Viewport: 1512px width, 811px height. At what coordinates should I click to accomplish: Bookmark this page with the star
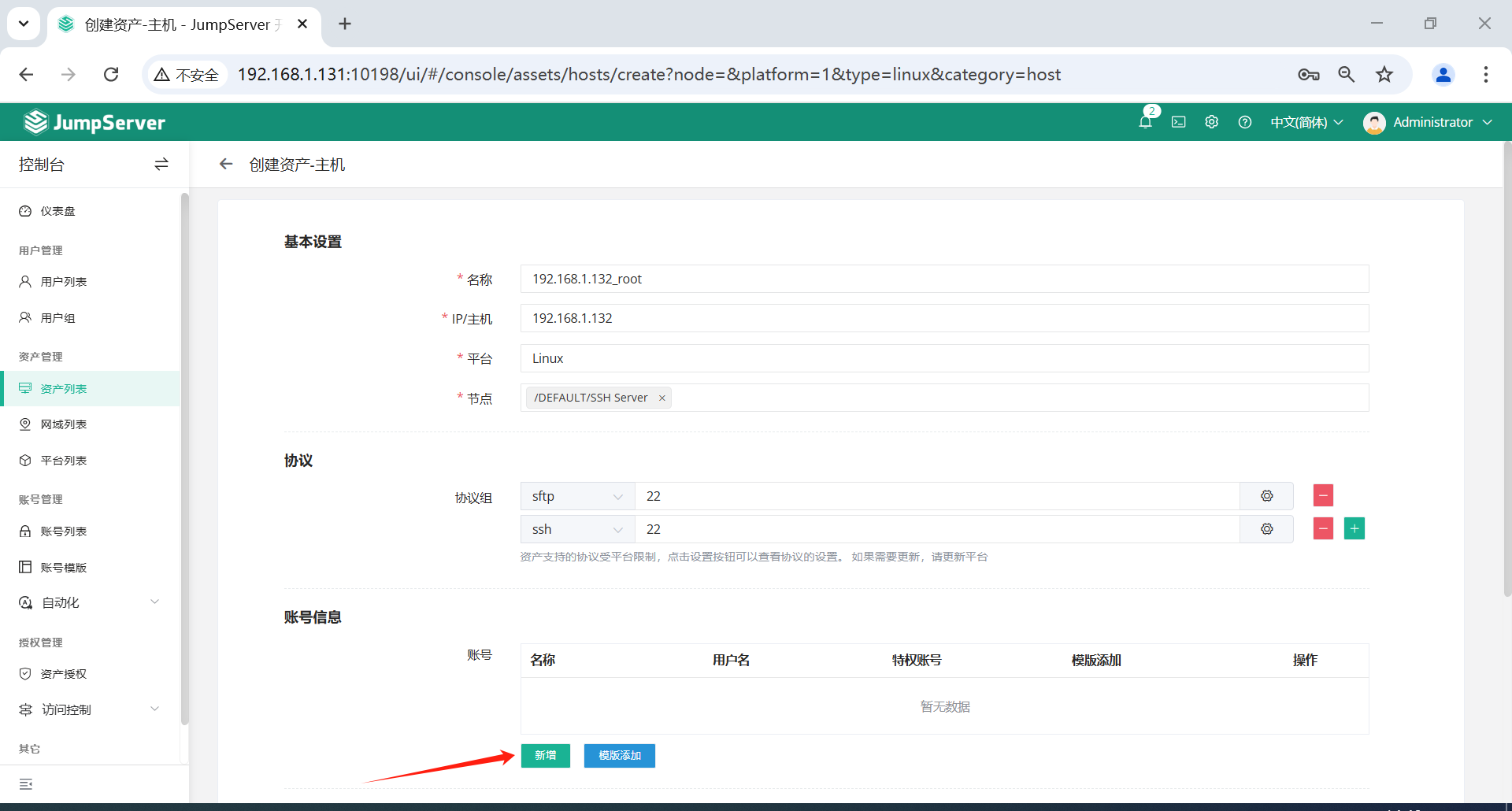coord(1384,74)
